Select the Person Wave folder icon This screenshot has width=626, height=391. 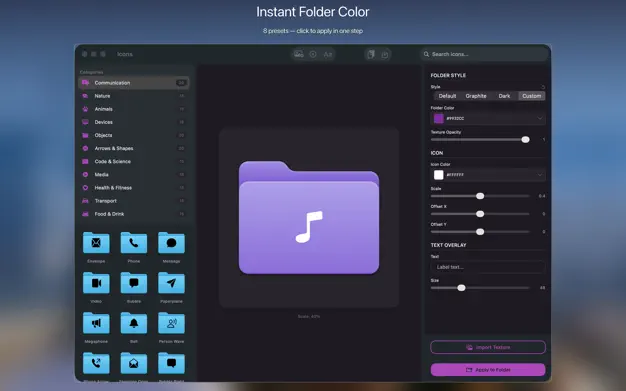171,323
